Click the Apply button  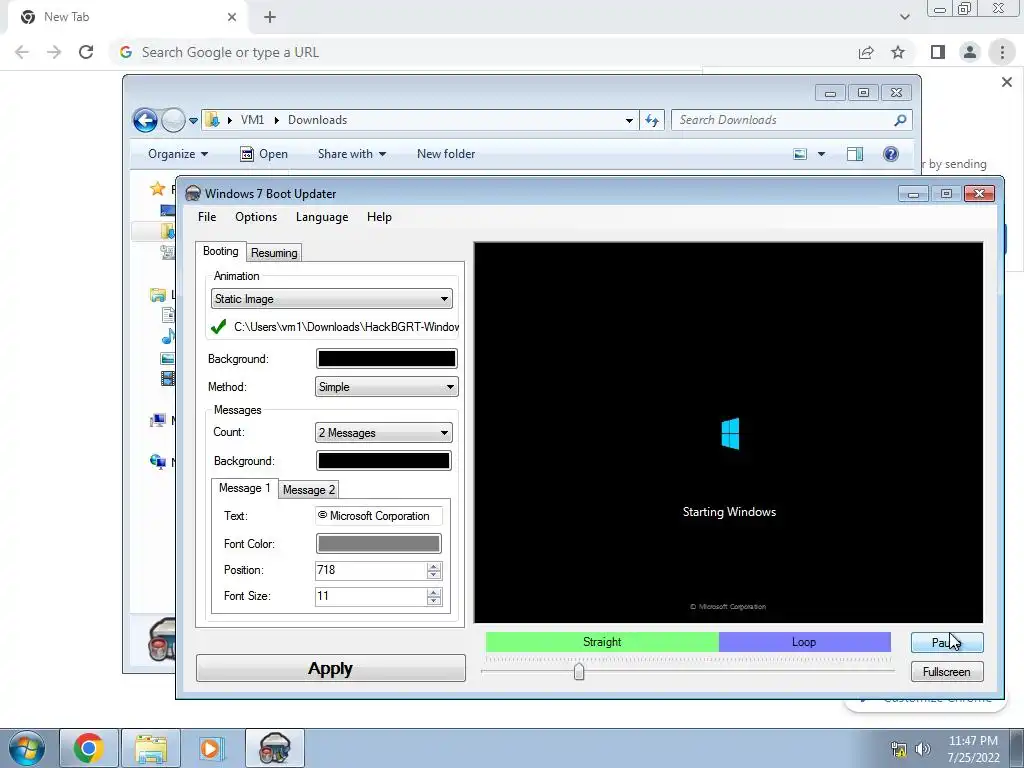point(330,668)
